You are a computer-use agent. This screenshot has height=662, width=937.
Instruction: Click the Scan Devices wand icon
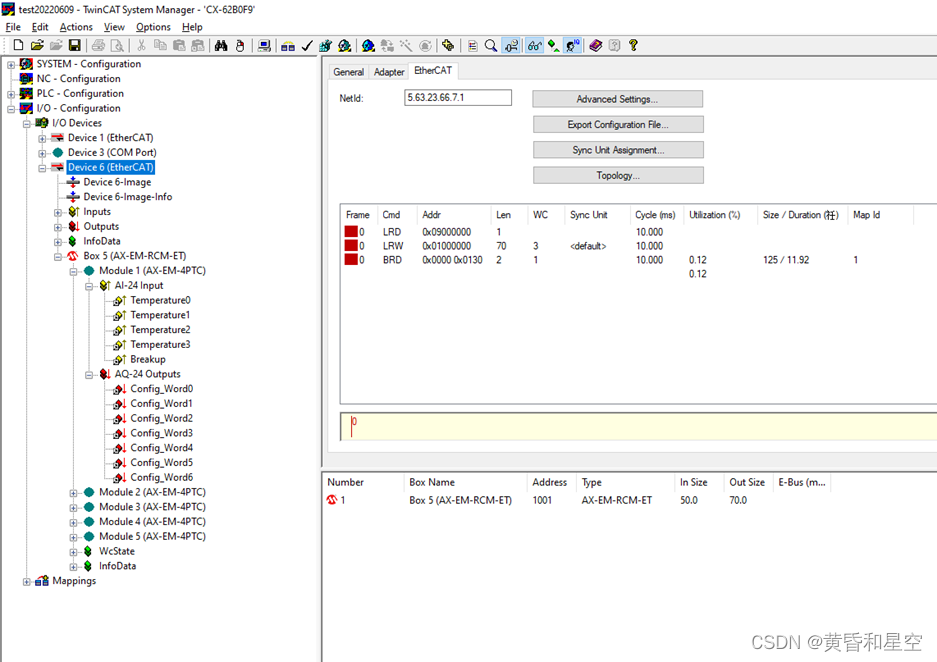(406, 45)
